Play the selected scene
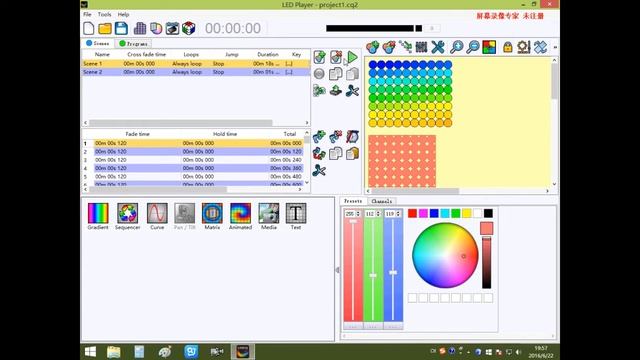Viewport: 640px width, 360px height. (352, 57)
